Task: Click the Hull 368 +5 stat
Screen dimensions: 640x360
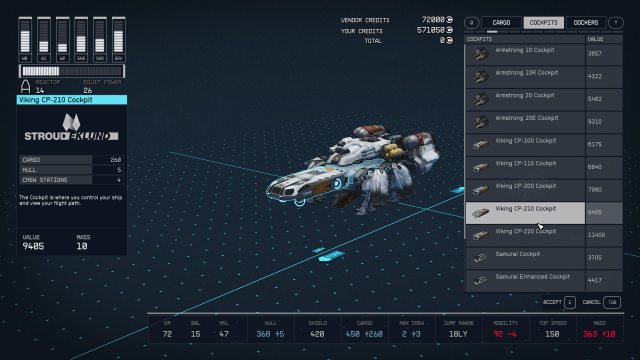Action: click(x=270, y=330)
